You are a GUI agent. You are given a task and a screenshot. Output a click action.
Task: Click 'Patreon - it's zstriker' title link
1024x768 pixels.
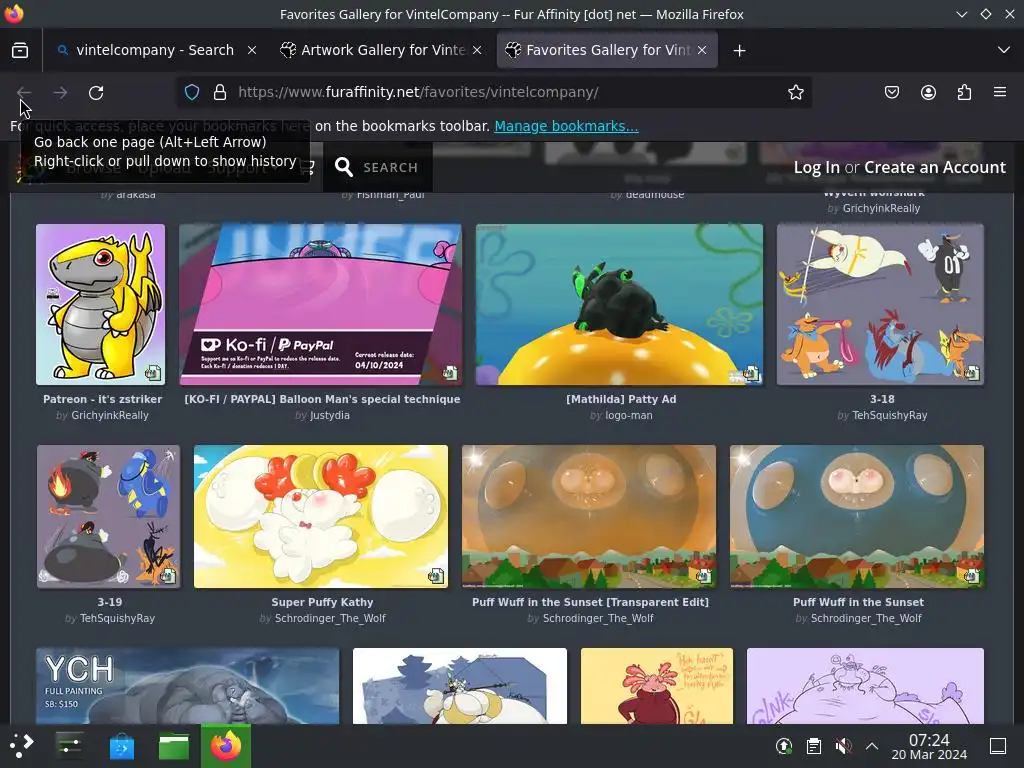103,399
